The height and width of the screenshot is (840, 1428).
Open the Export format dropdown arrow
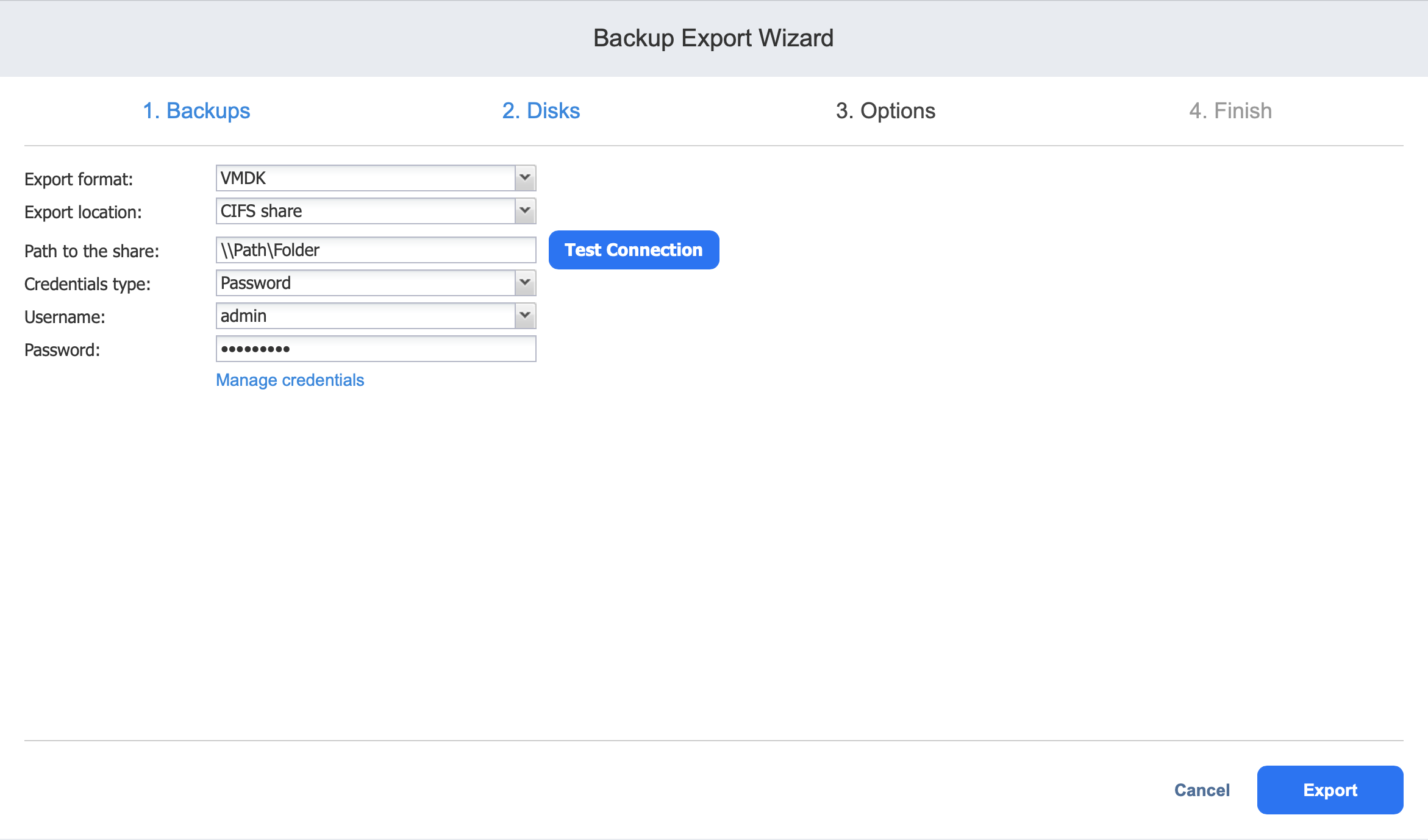pyautogui.click(x=525, y=178)
